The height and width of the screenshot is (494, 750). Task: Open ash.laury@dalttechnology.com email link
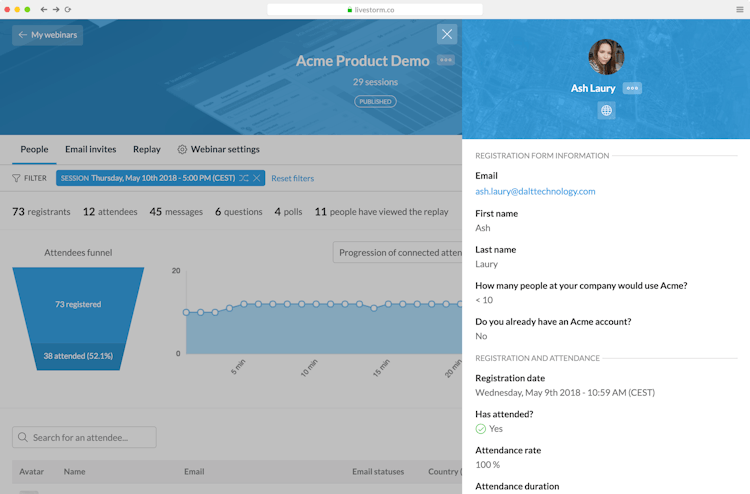tap(535, 191)
